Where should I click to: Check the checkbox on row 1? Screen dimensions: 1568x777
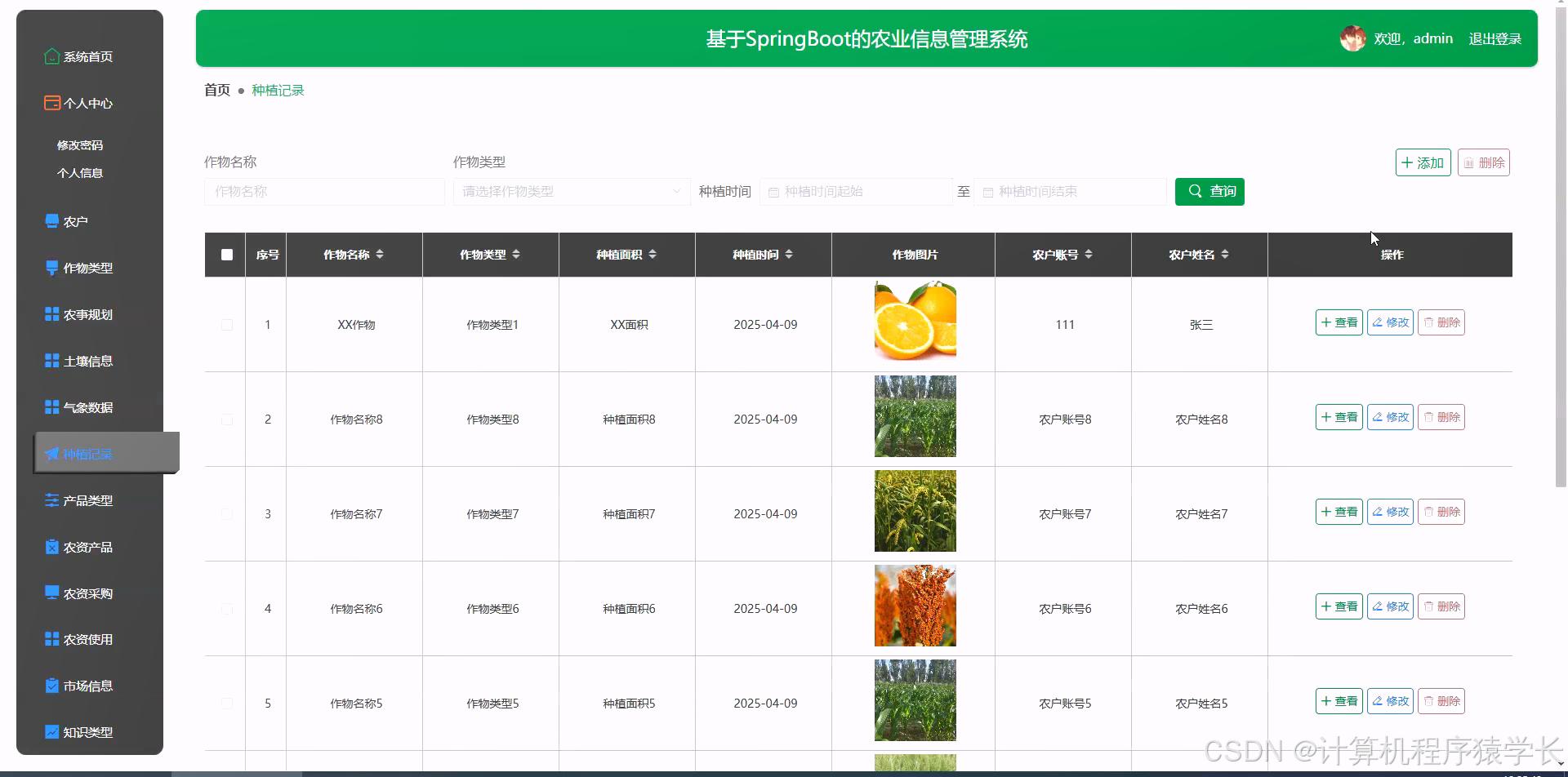pyautogui.click(x=226, y=324)
